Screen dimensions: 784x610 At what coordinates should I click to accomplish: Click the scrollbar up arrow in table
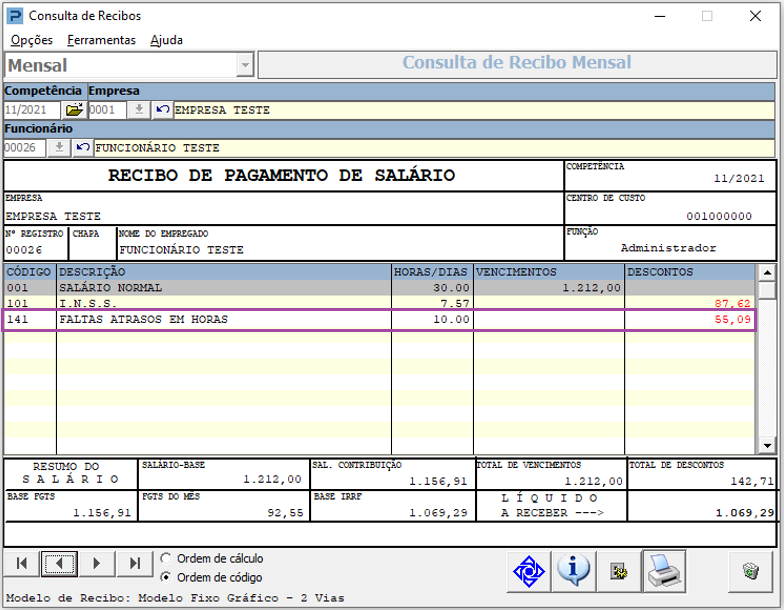click(x=766, y=272)
